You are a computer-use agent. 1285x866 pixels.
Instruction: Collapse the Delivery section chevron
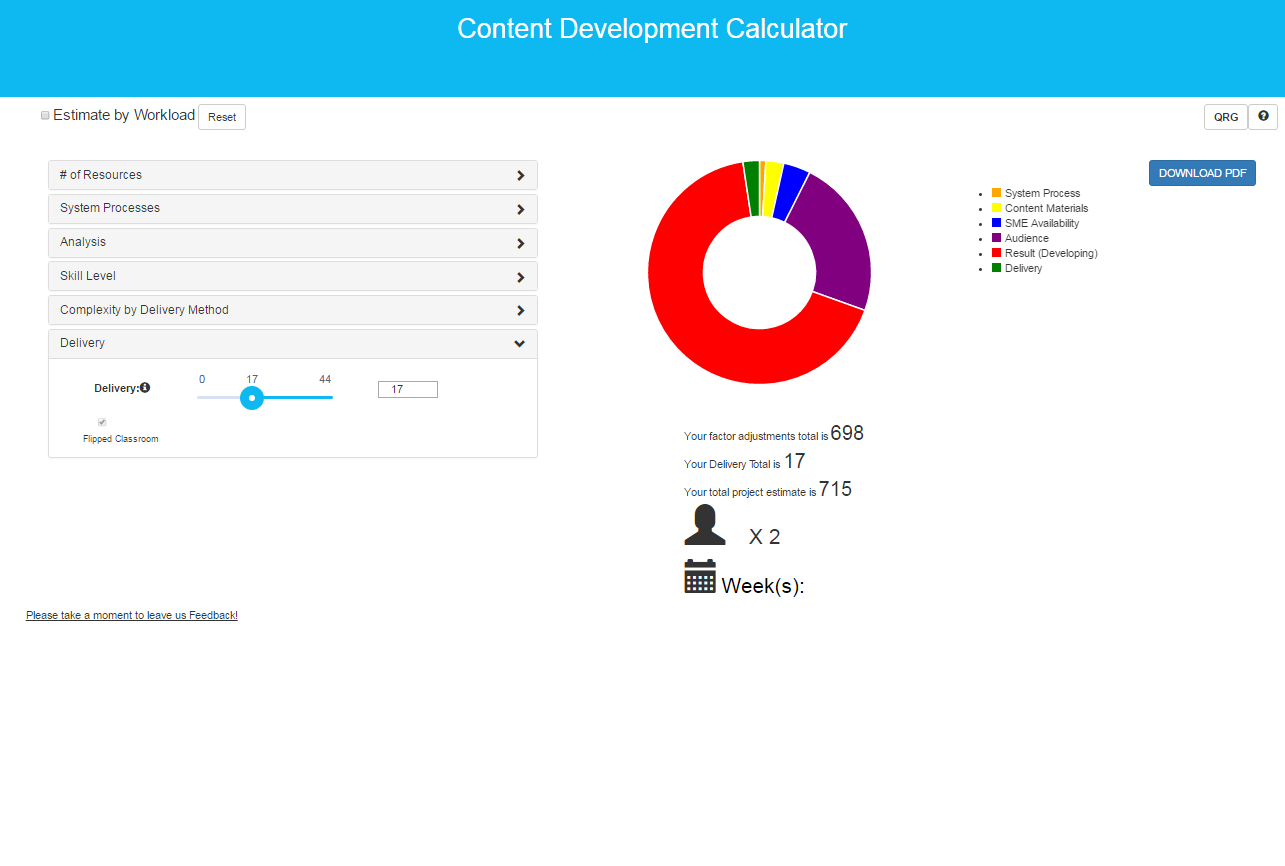click(519, 344)
